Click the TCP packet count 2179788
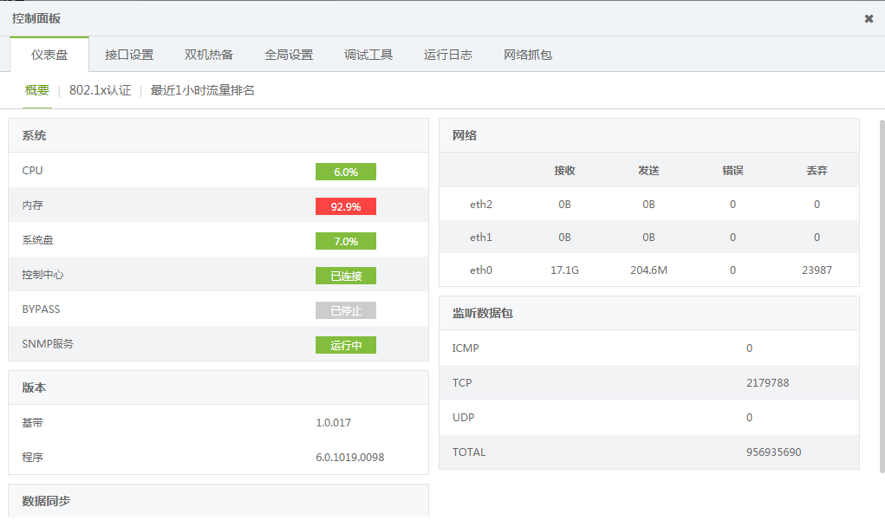The image size is (885, 520). (767, 383)
